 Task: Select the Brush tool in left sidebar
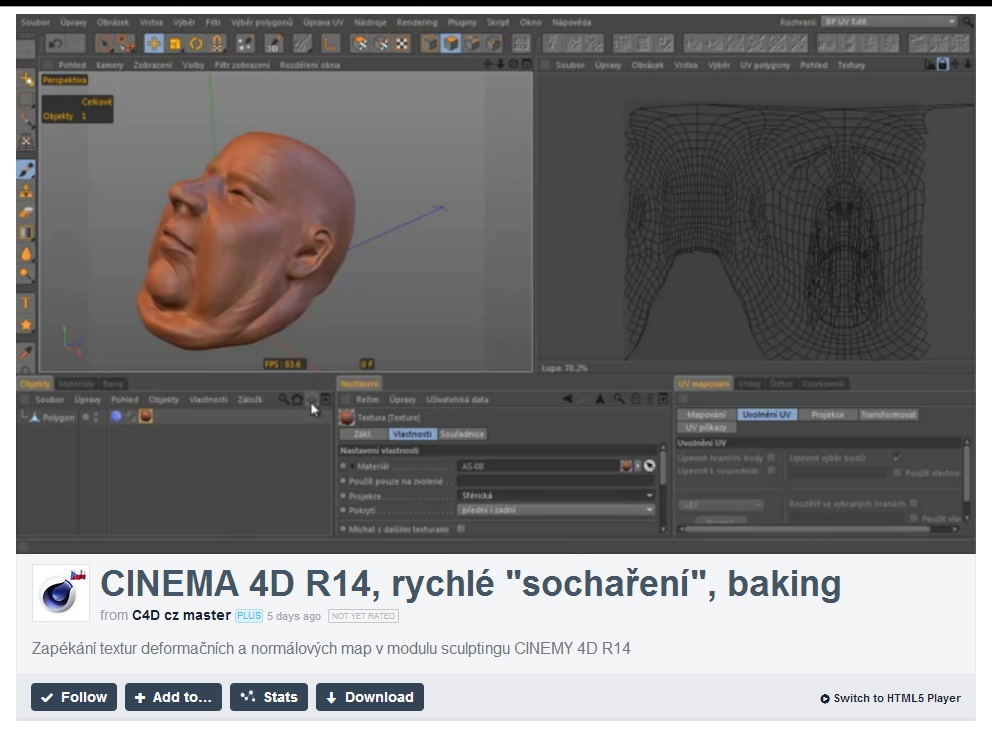click(26, 170)
